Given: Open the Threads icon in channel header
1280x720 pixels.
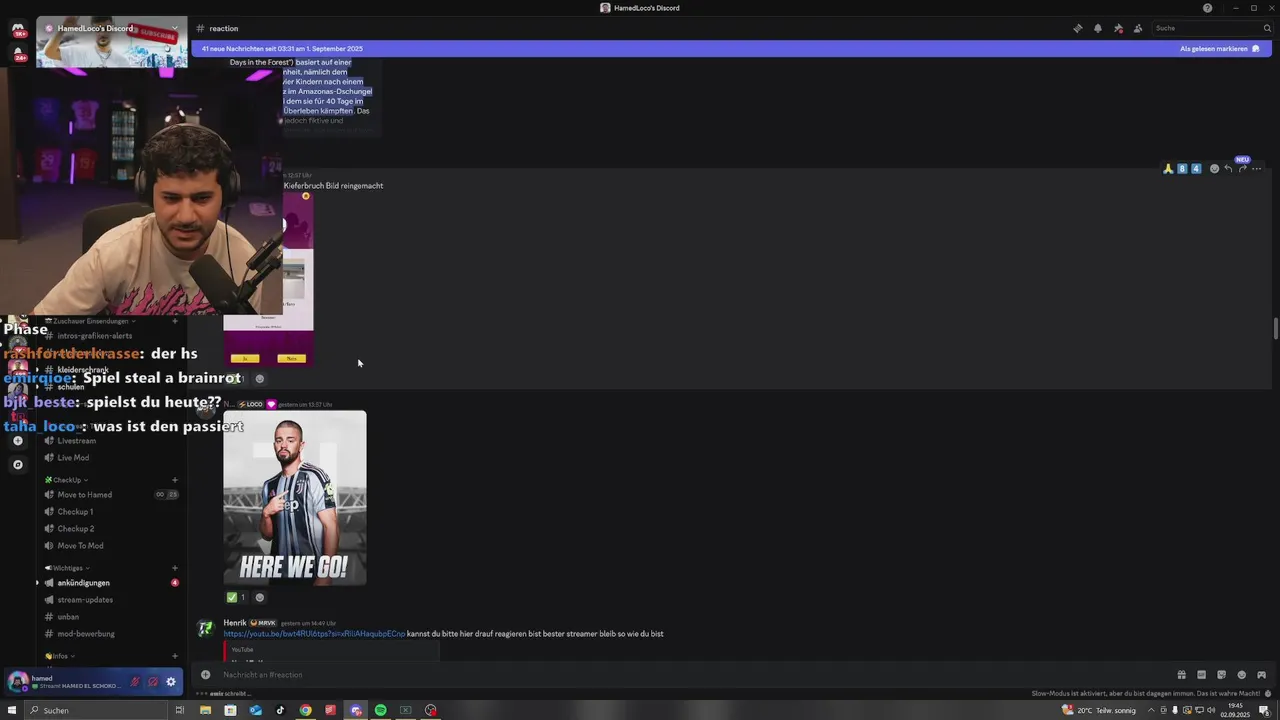Looking at the screenshot, I should (1077, 28).
